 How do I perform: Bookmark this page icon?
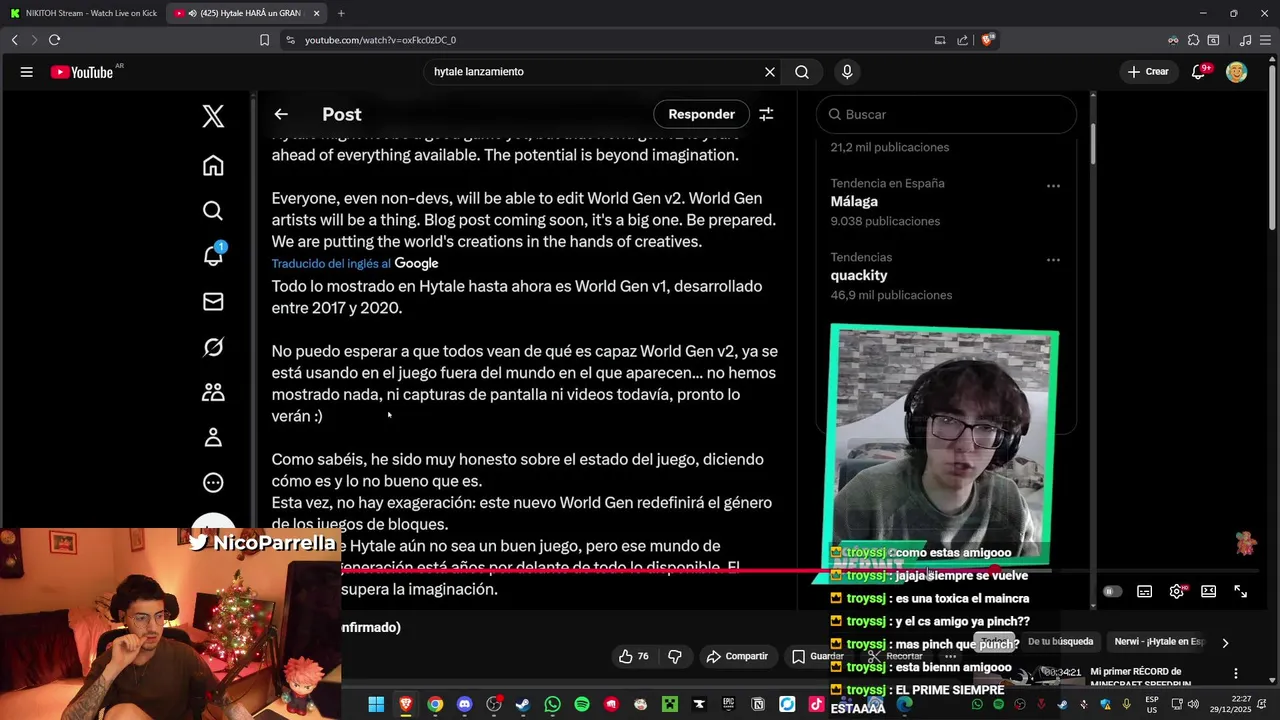(x=264, y=40)
